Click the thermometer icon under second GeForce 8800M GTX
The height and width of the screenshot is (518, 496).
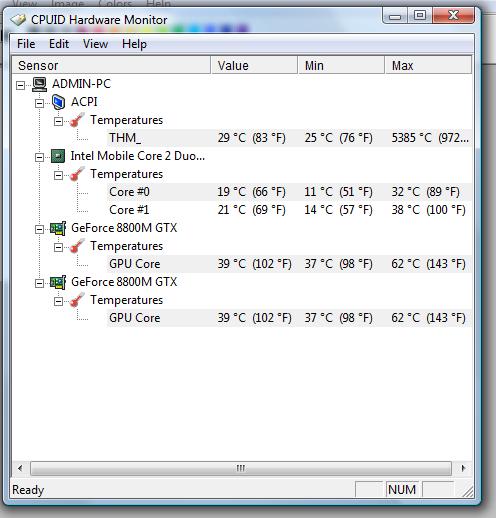pyautogui.click(x=77, y=300)
